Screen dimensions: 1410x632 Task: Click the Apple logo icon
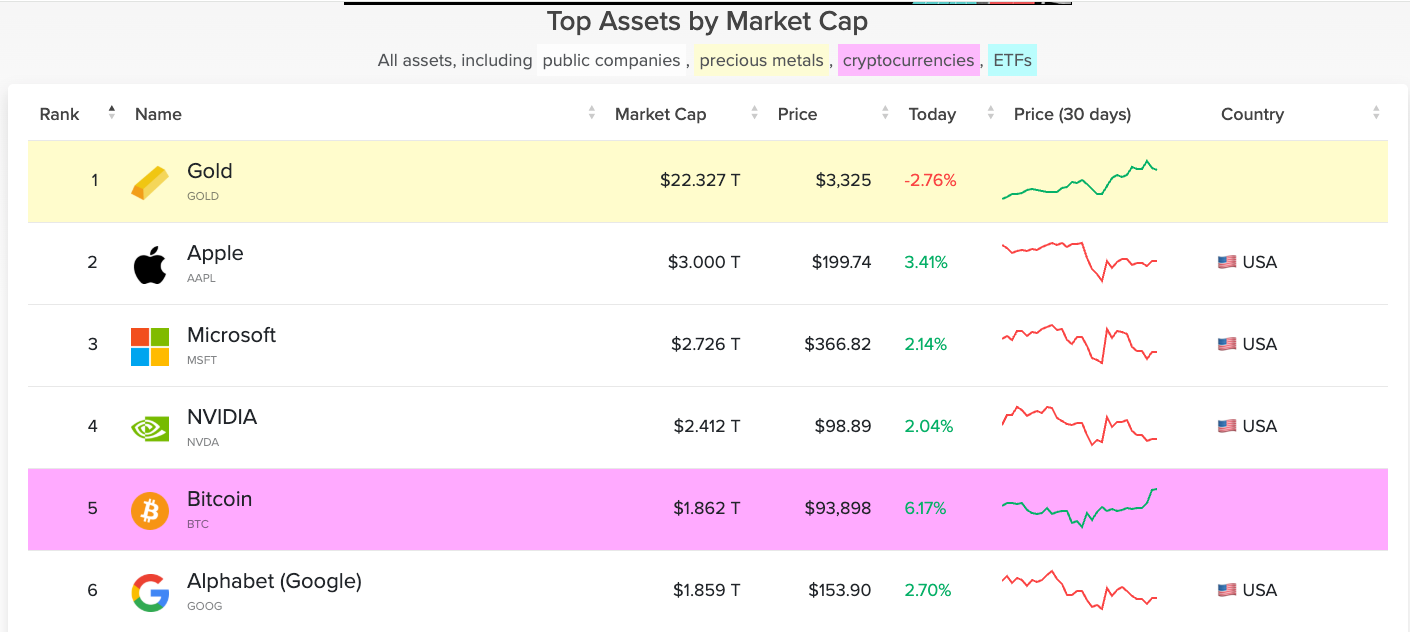coord(150,264)
